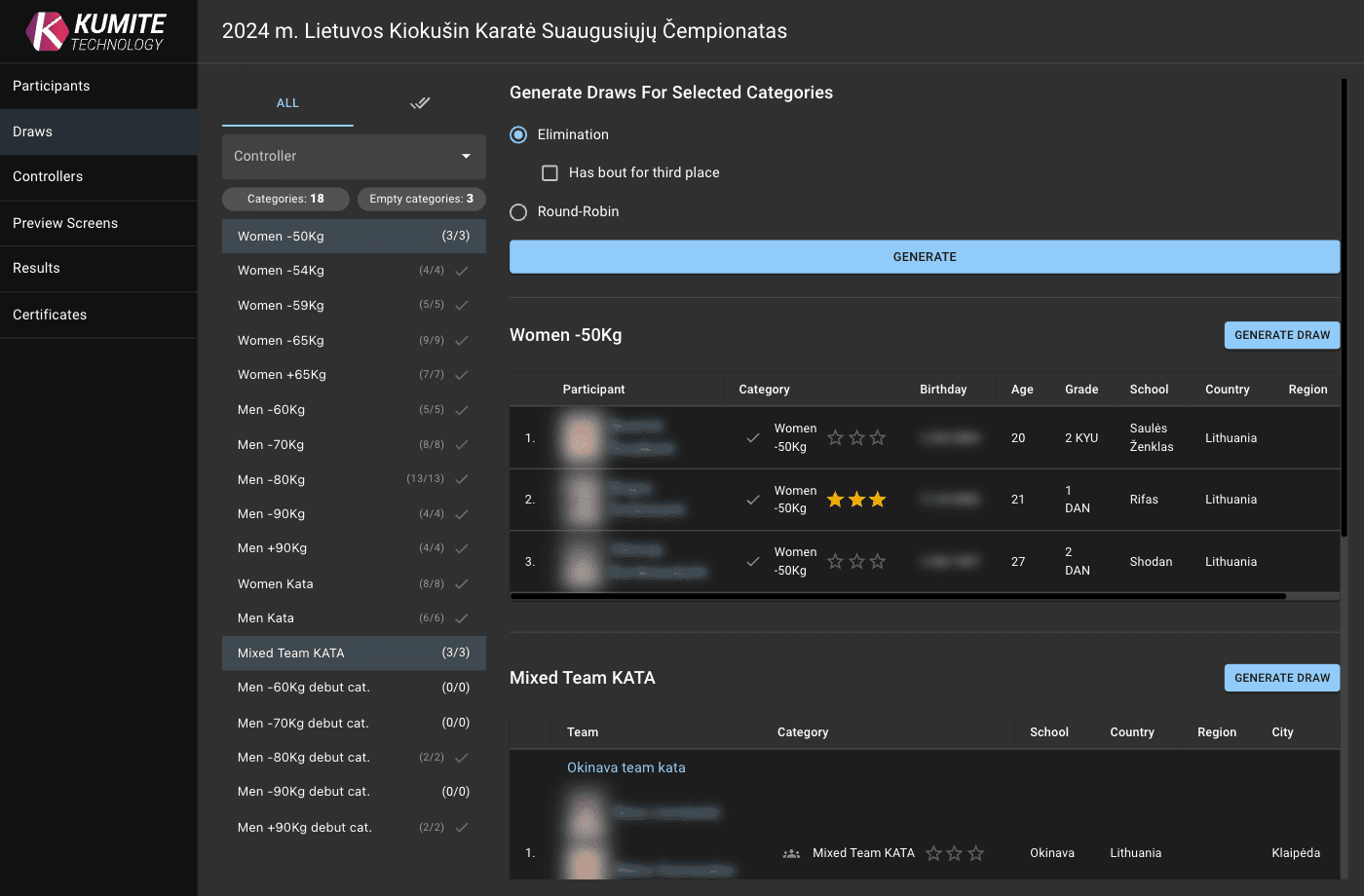
Task: Click the gray checkmark beside Women Kata category
Action: [x=461, y=582]
